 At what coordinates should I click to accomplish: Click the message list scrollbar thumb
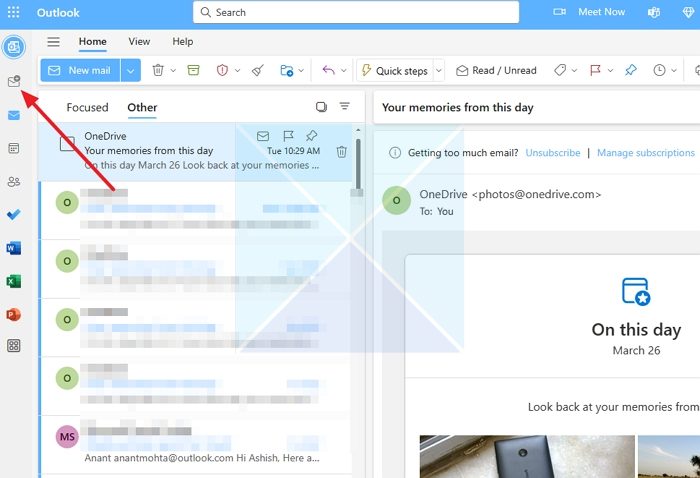tap(358, 165)
